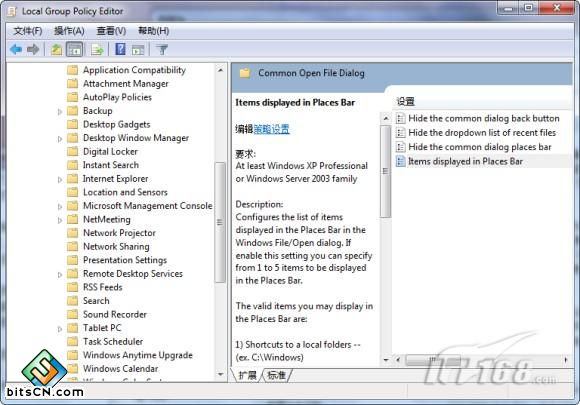Click the RSS Feeds folder icon
This screenshot has height=405, width=580.
[72, 287]
